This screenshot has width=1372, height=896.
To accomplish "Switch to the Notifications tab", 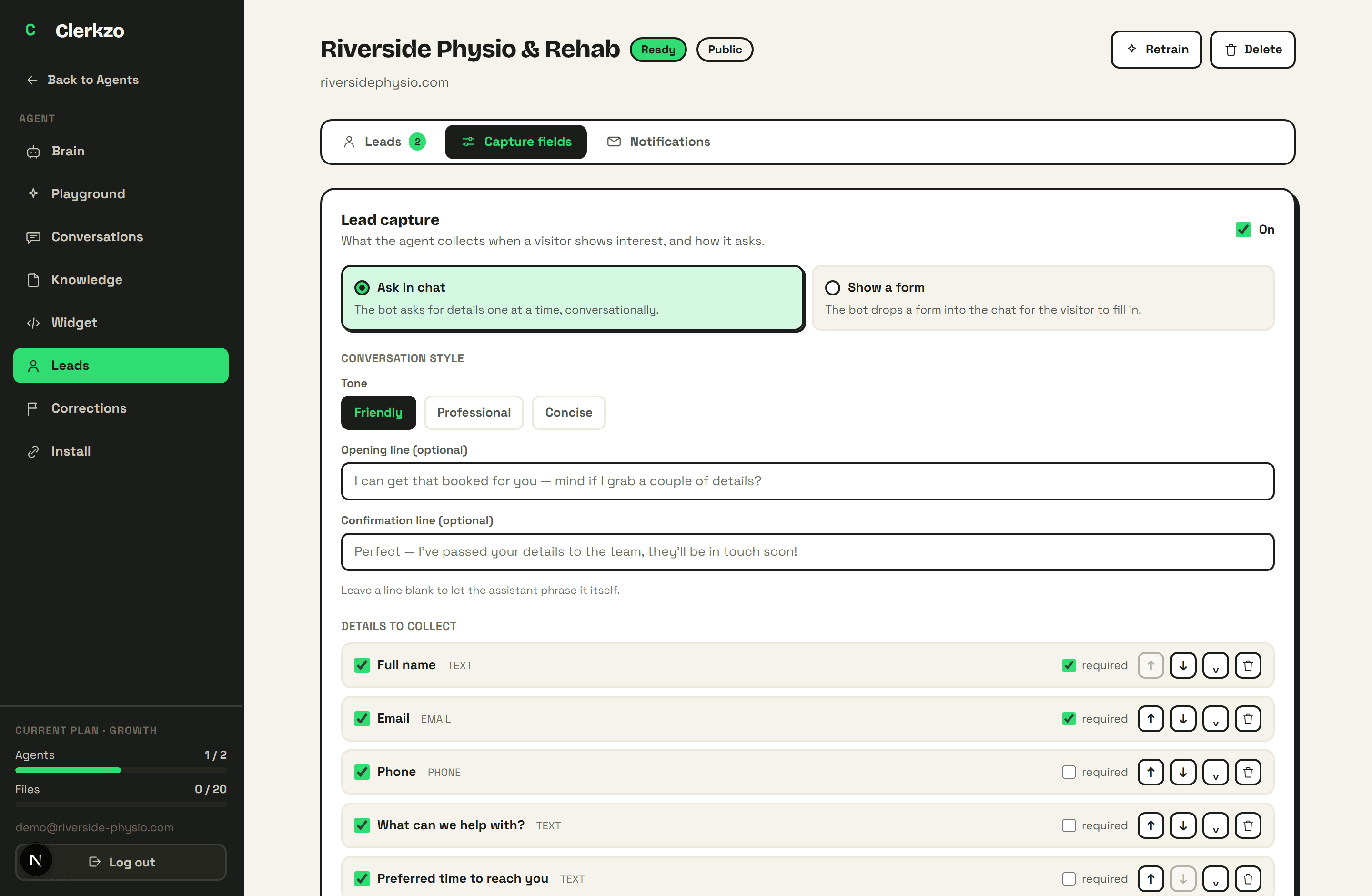I will (x=659, y=142).
